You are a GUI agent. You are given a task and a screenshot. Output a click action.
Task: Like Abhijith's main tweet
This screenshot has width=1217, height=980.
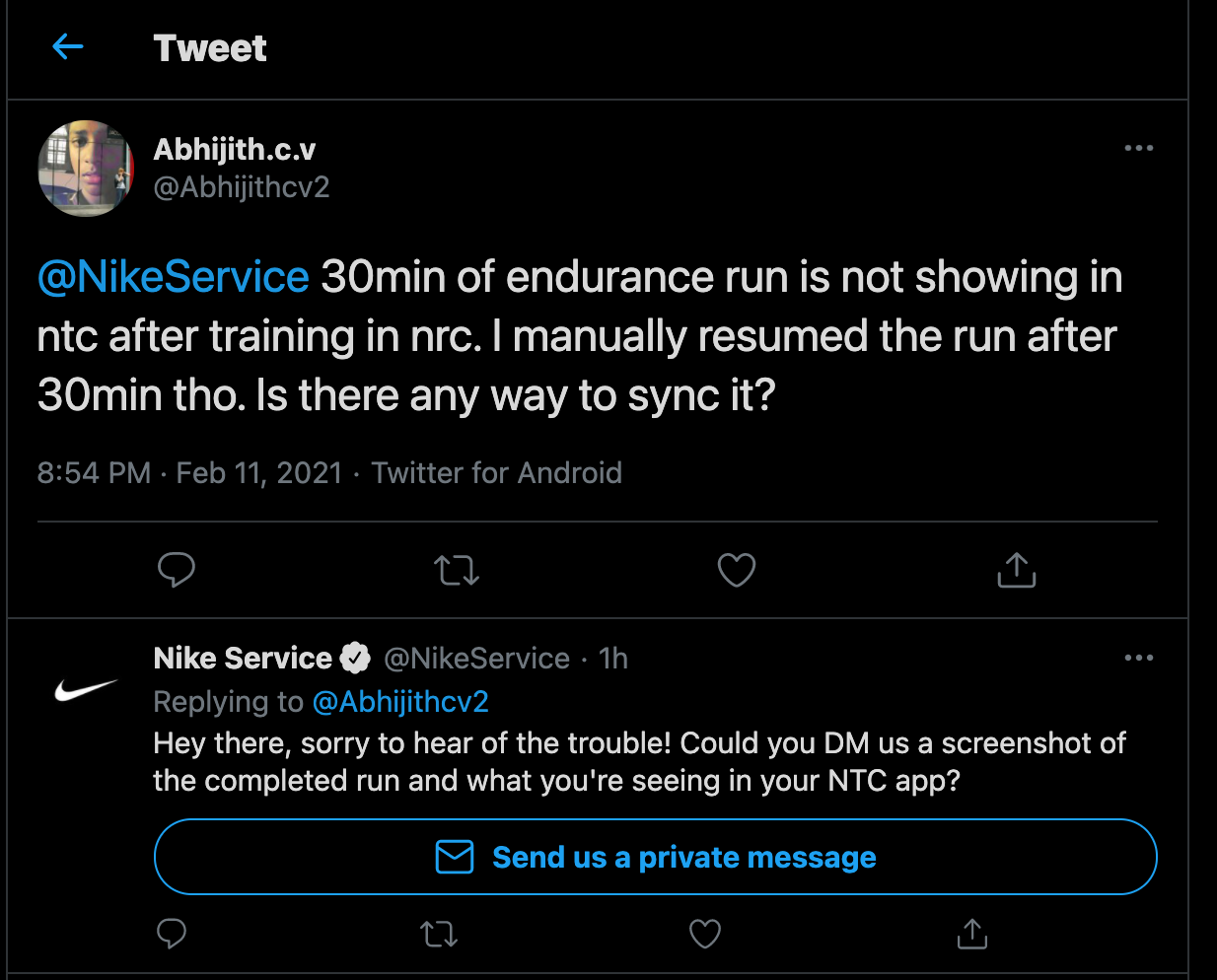tap(736, 570)
